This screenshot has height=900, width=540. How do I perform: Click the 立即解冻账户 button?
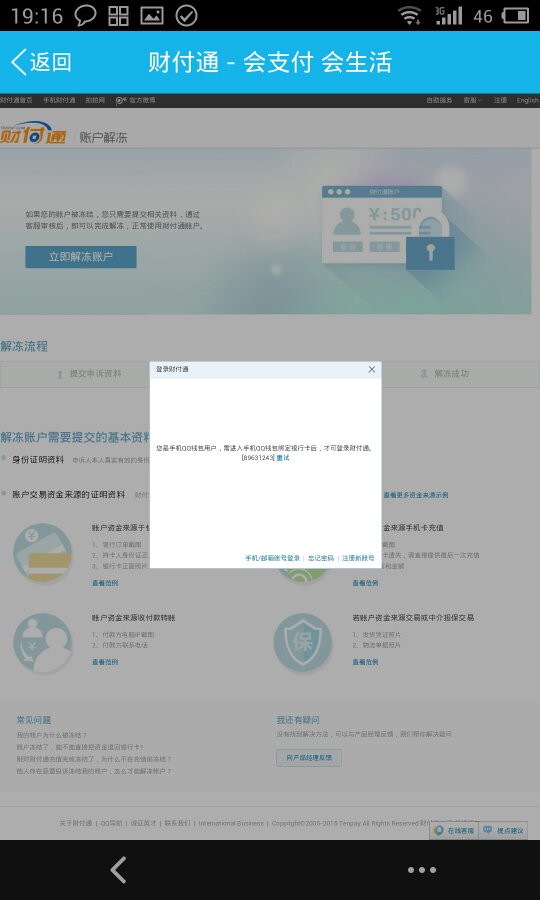[x=81, y=257]
